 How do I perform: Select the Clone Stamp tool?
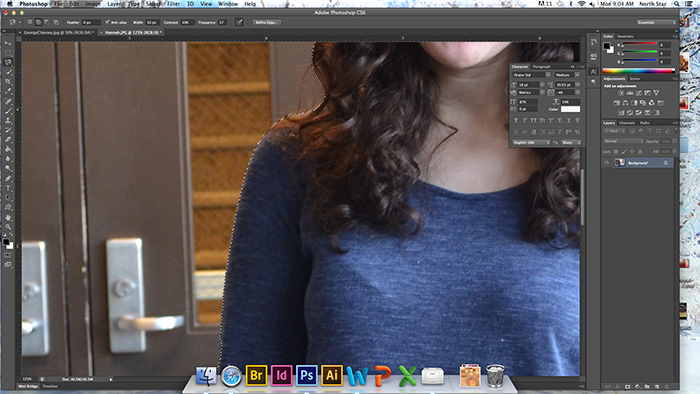point(8,120)
